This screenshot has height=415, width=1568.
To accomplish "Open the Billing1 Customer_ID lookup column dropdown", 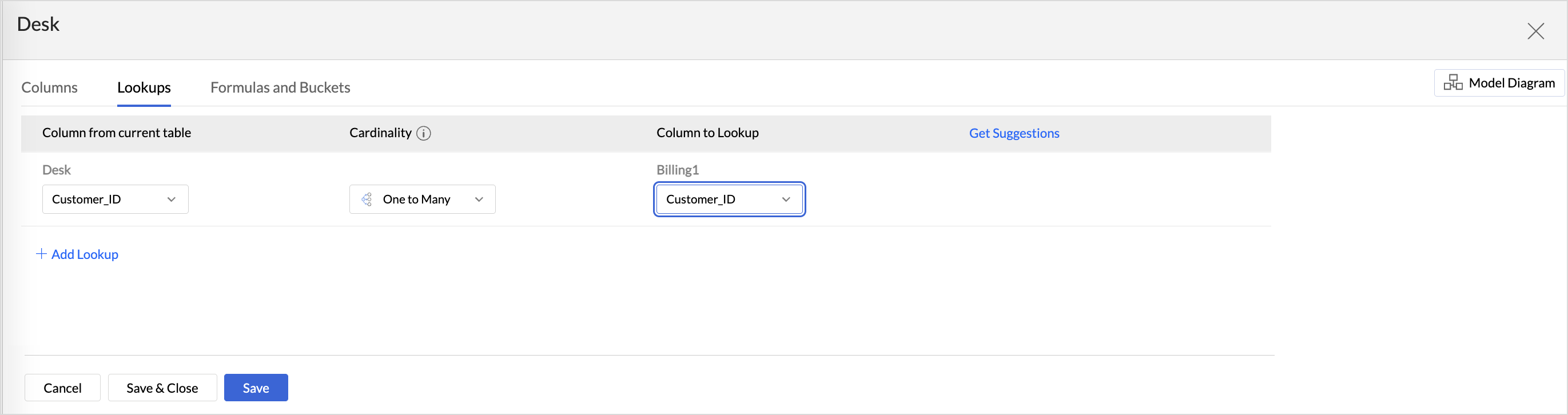I will 718,199.
